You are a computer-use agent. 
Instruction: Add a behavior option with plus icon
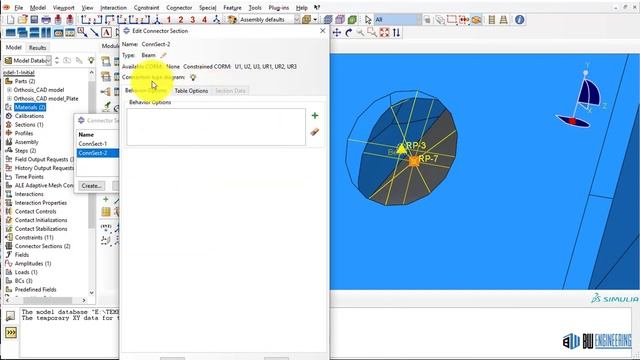pyautogui.click(x=315, y=116)
